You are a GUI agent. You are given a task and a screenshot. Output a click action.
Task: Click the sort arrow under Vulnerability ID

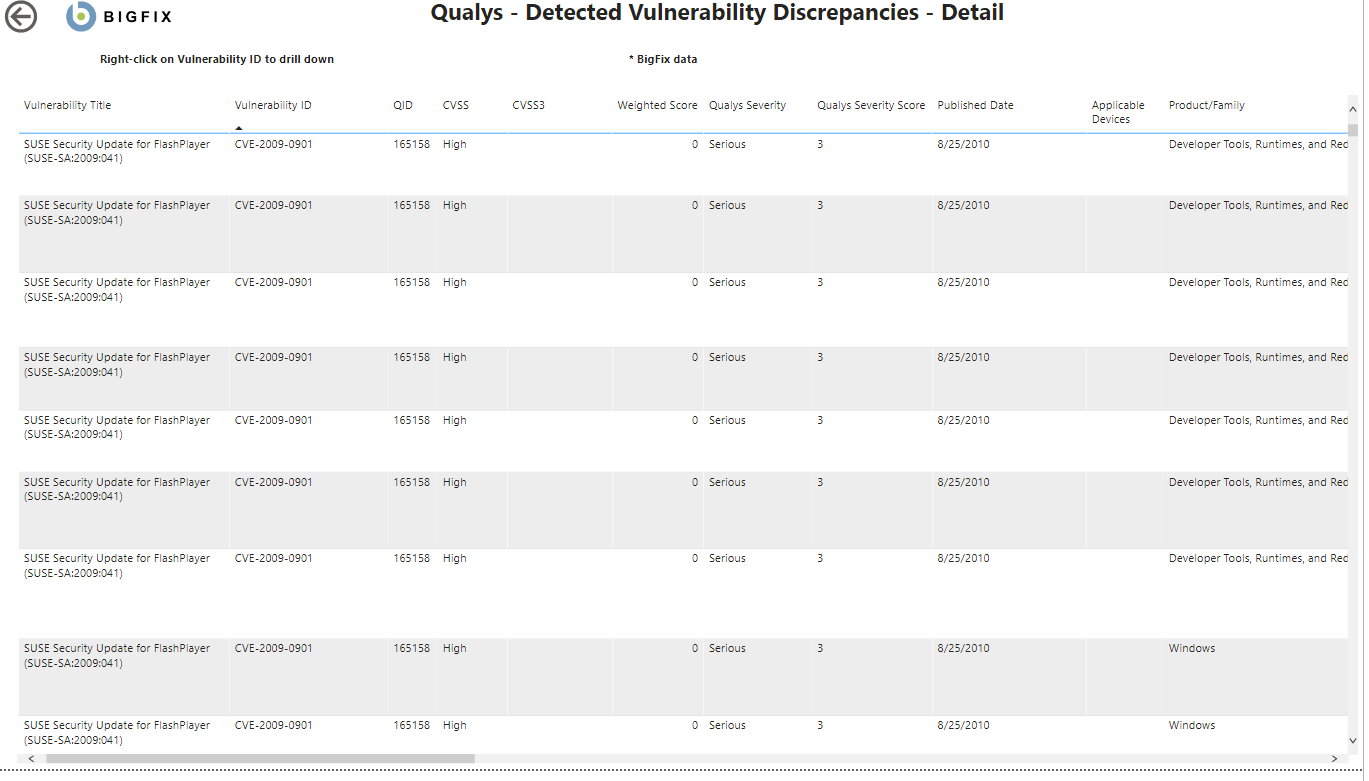(x=239, y=127)
